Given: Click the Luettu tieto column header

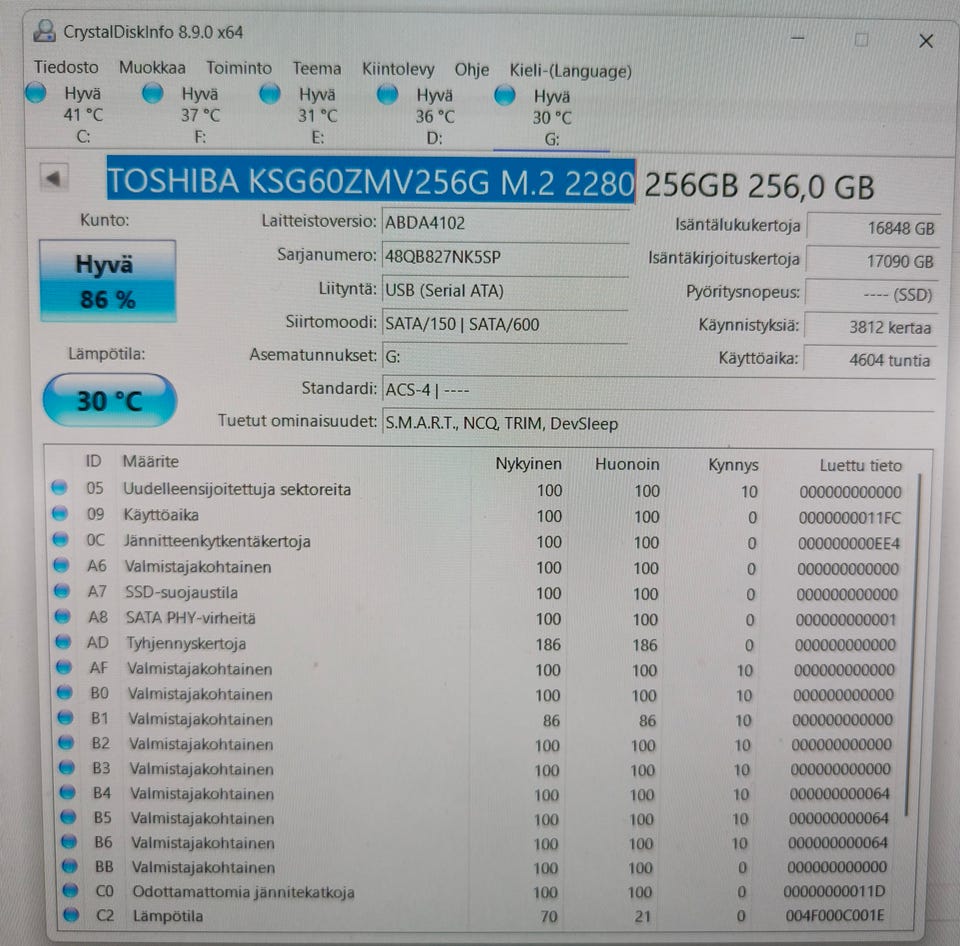Looking at the screenshot, I should (x=860, y=465).
